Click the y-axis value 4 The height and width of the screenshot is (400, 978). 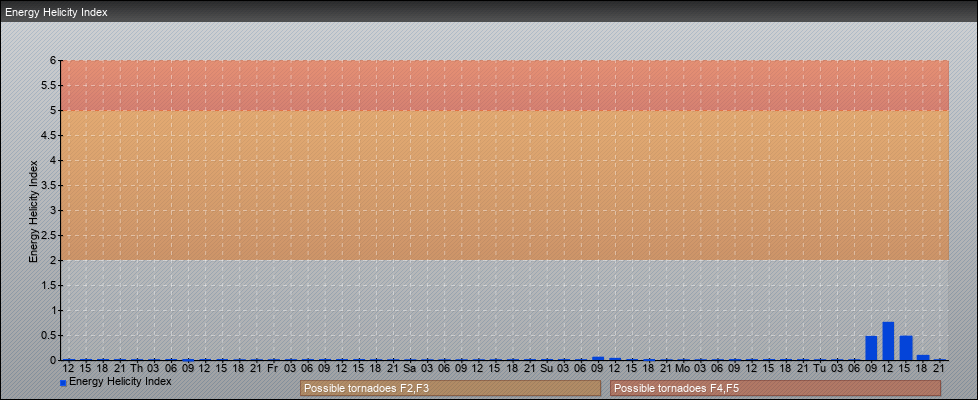[54, 160]
